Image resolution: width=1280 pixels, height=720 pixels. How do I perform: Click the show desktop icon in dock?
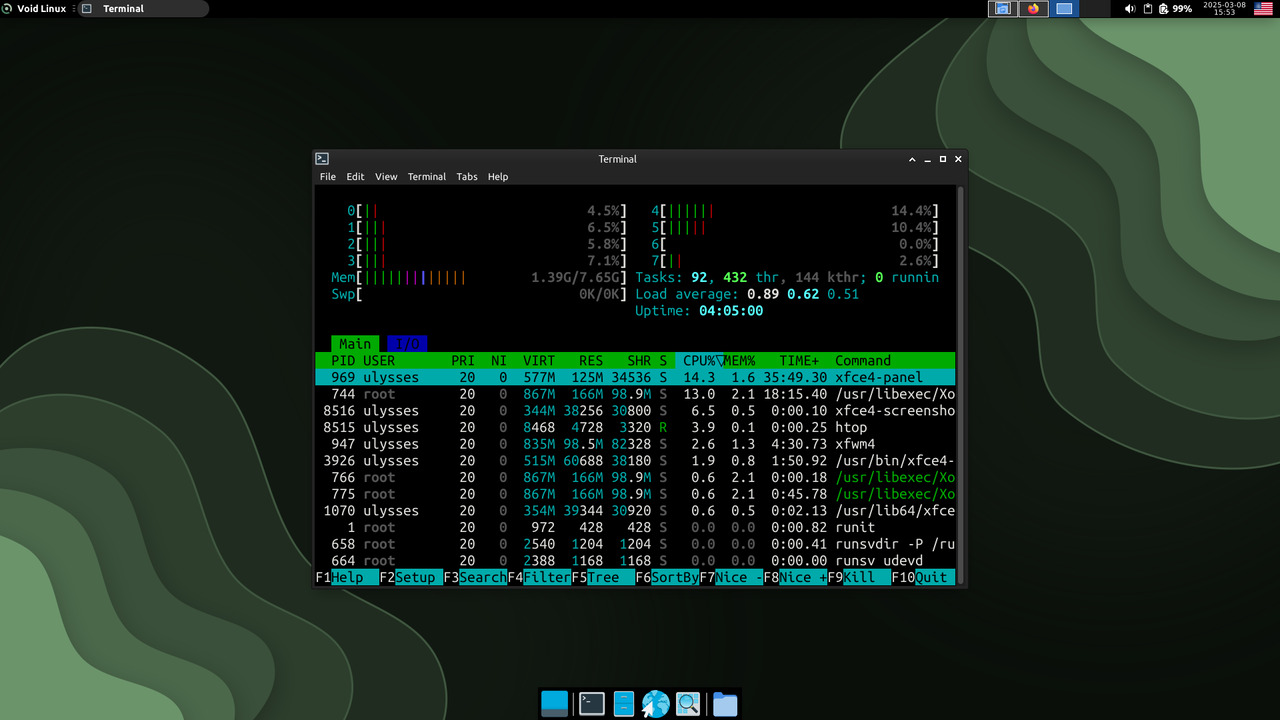coord(554,704)
